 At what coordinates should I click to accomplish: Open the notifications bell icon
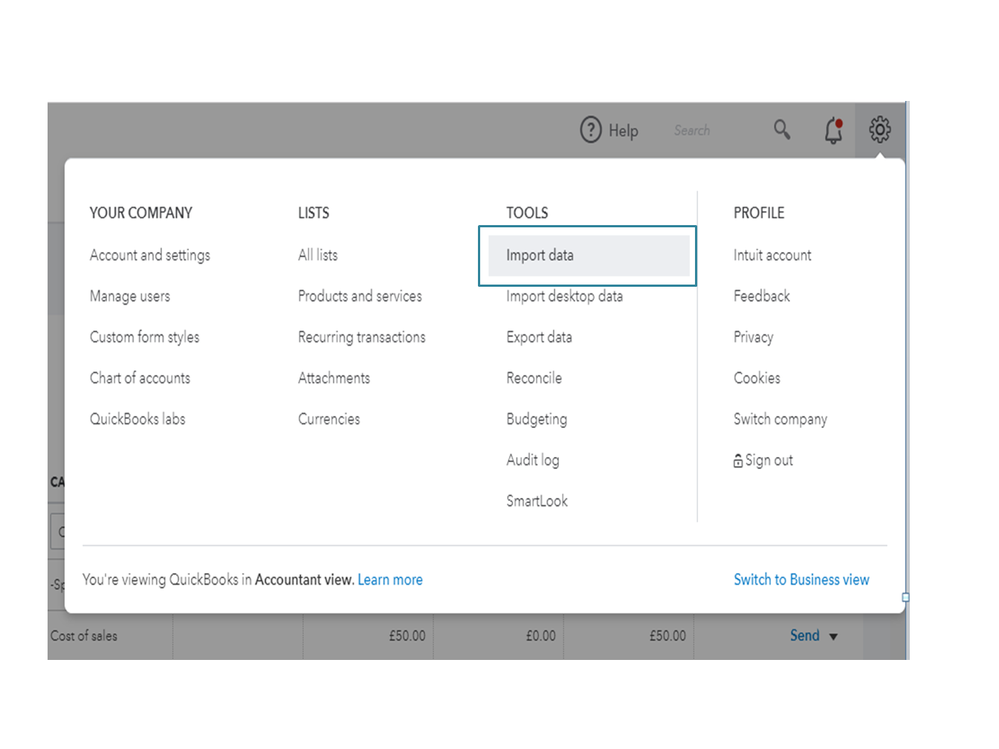point(833,130)
